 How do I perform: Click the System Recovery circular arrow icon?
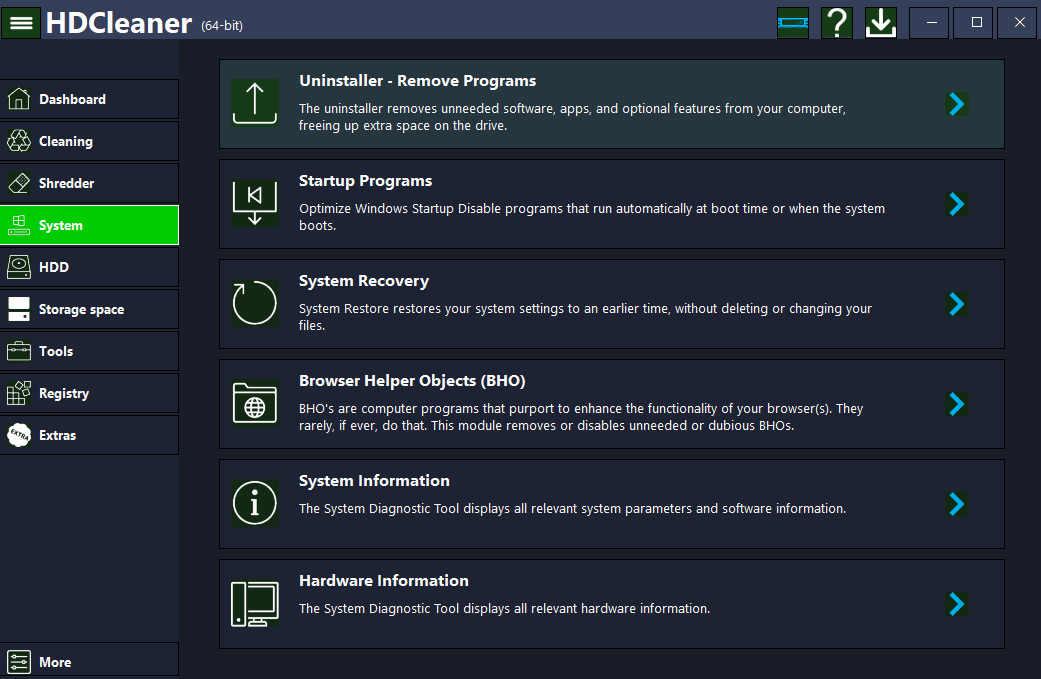click(x=255, y=303)
